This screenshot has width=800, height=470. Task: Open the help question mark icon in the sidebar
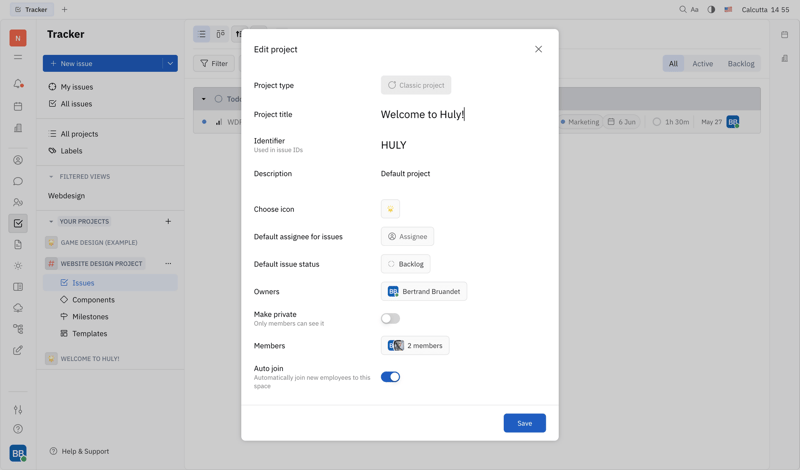tap(18, 429)
